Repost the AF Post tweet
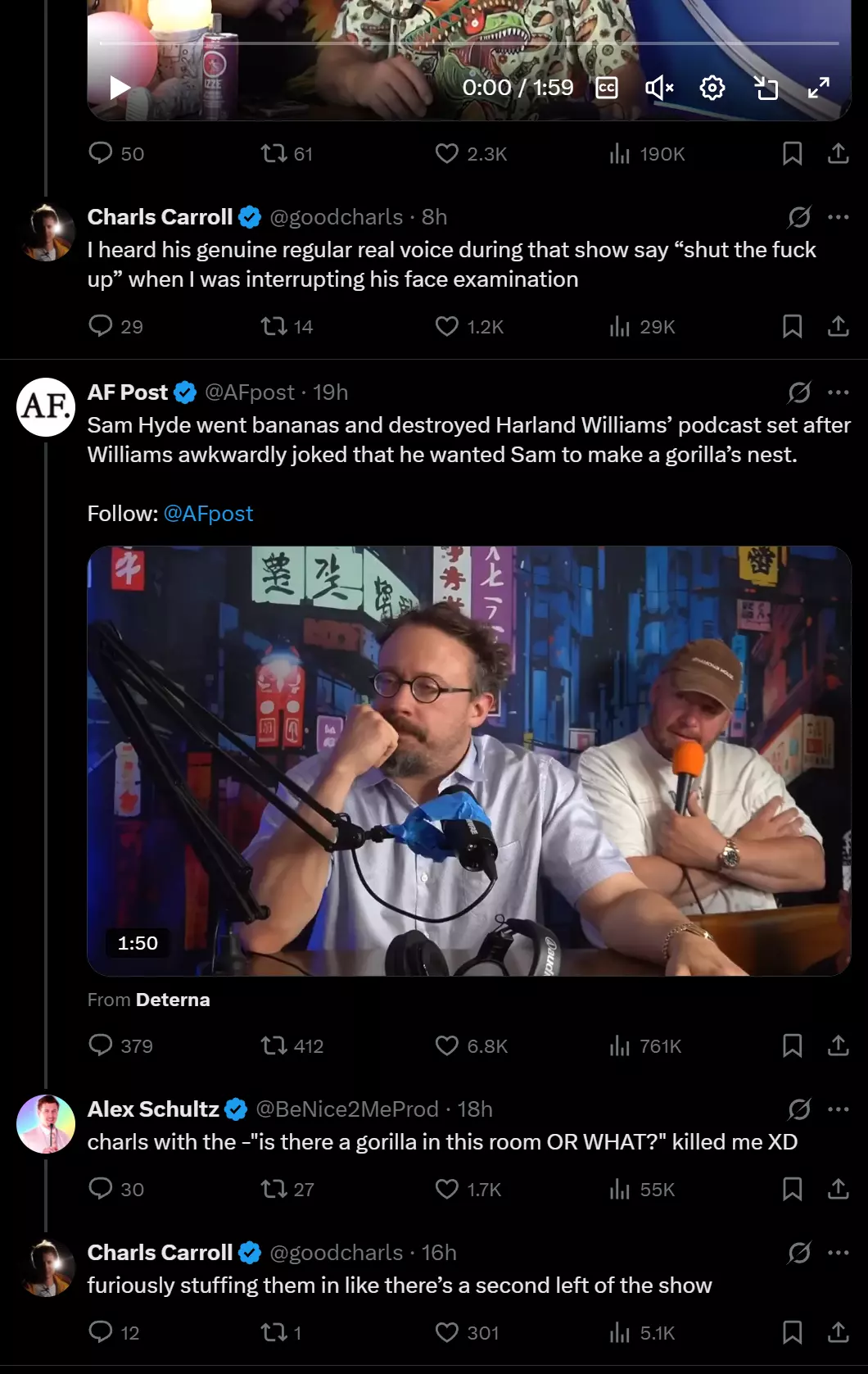 tap(292, 1045)
